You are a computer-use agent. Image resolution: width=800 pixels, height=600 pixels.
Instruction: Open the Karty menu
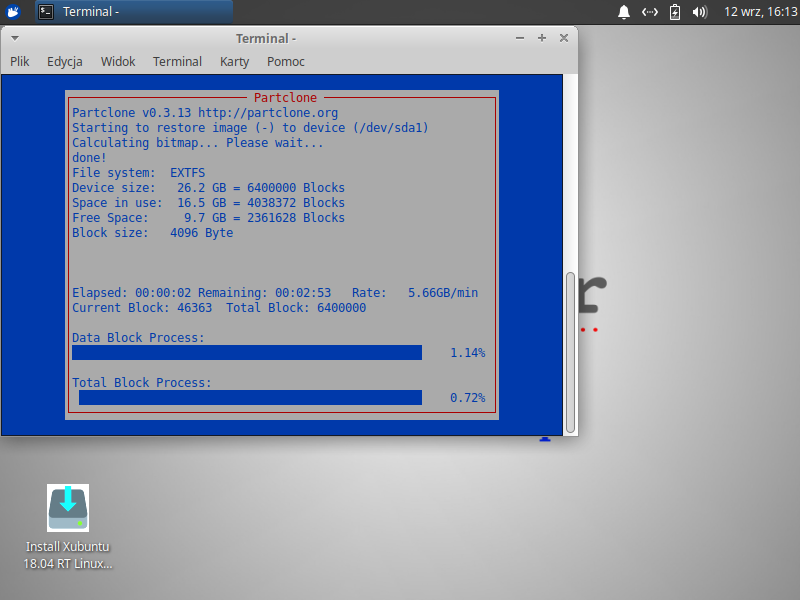pyautogui.click(x=234, y=61)
